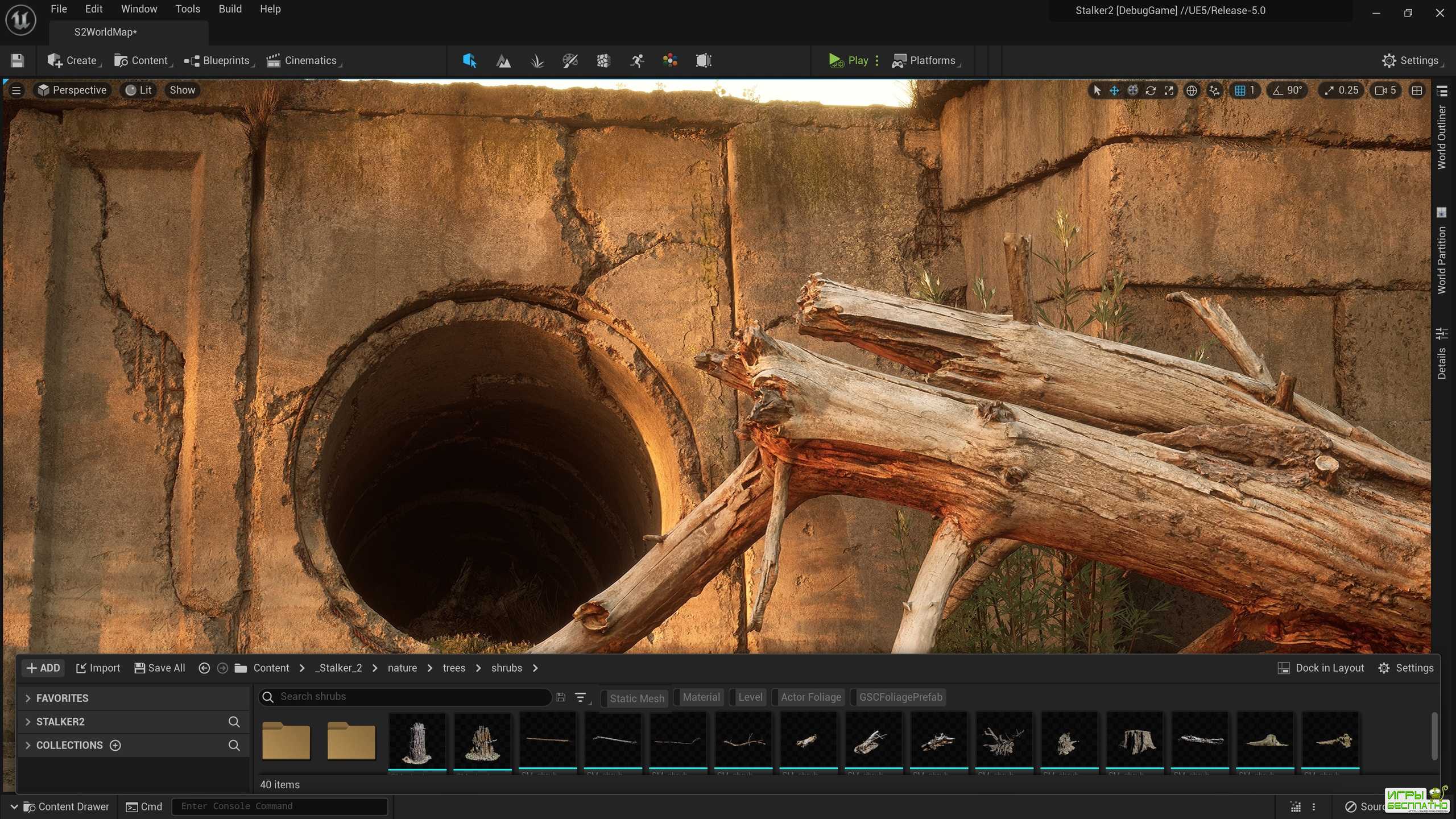Open Details side panel

point(1442,354)
